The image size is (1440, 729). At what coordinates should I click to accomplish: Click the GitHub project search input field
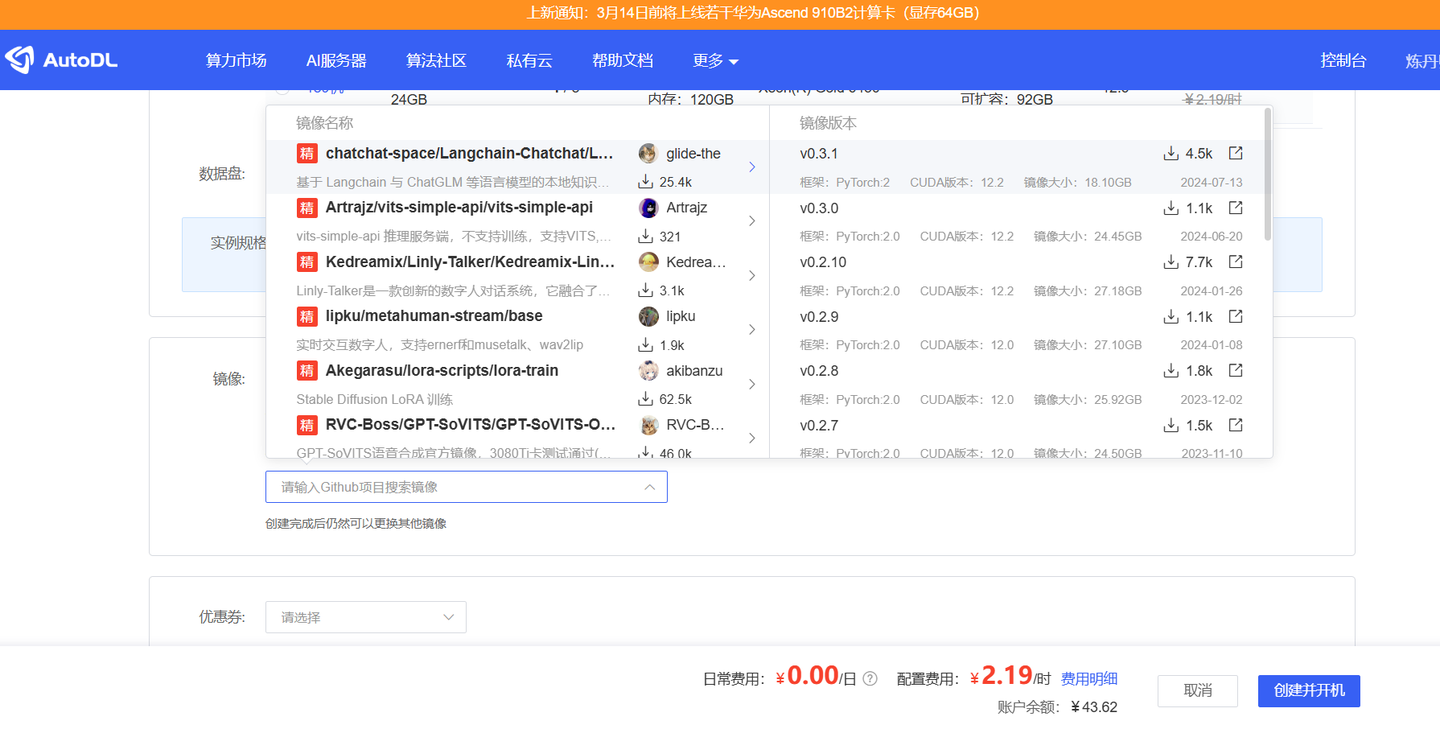point(466,487)
